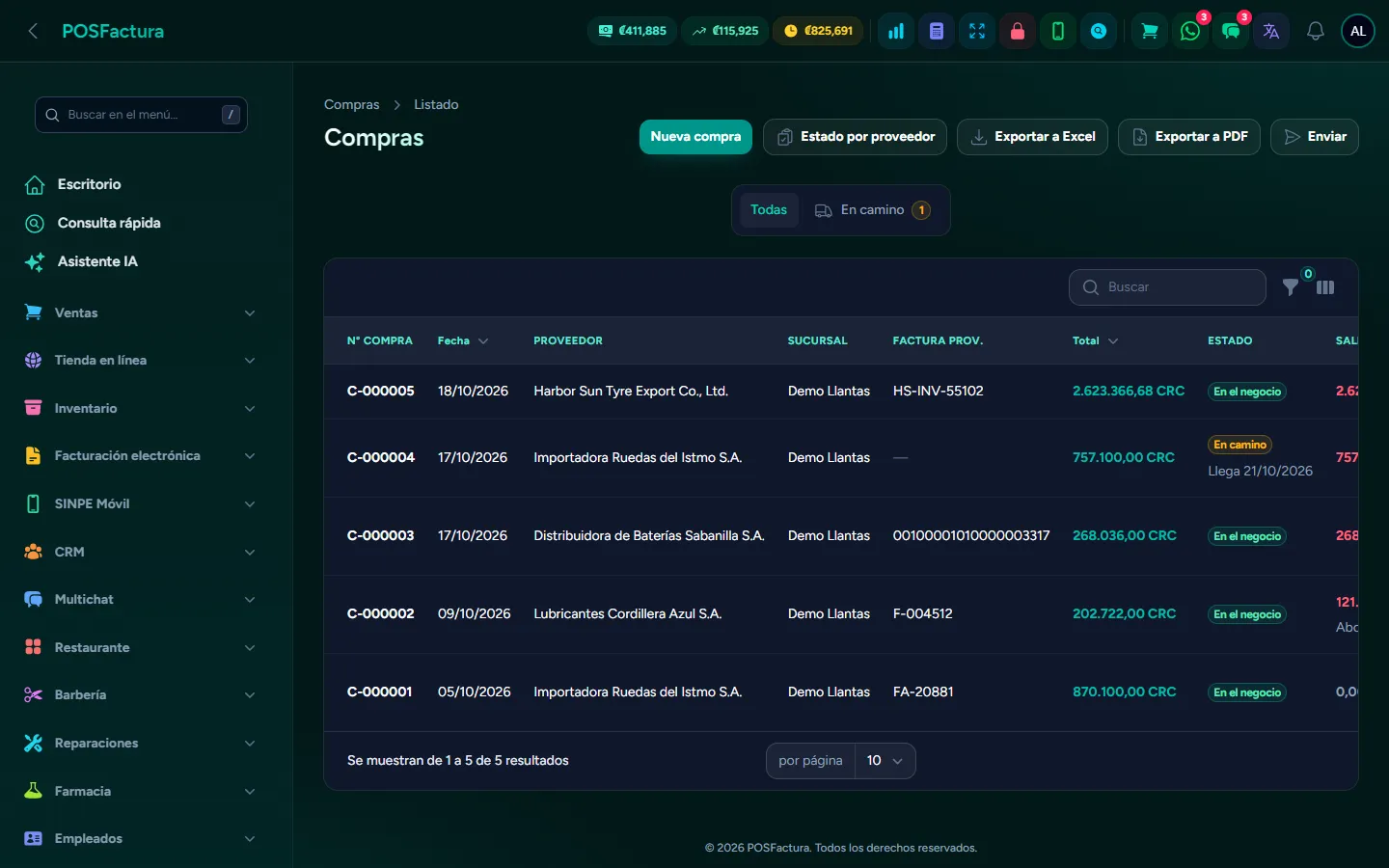Viewport: 1389px width, 868px height.
Task: Click the En camino status badge on C-000004
Action: pos(1239,445)
